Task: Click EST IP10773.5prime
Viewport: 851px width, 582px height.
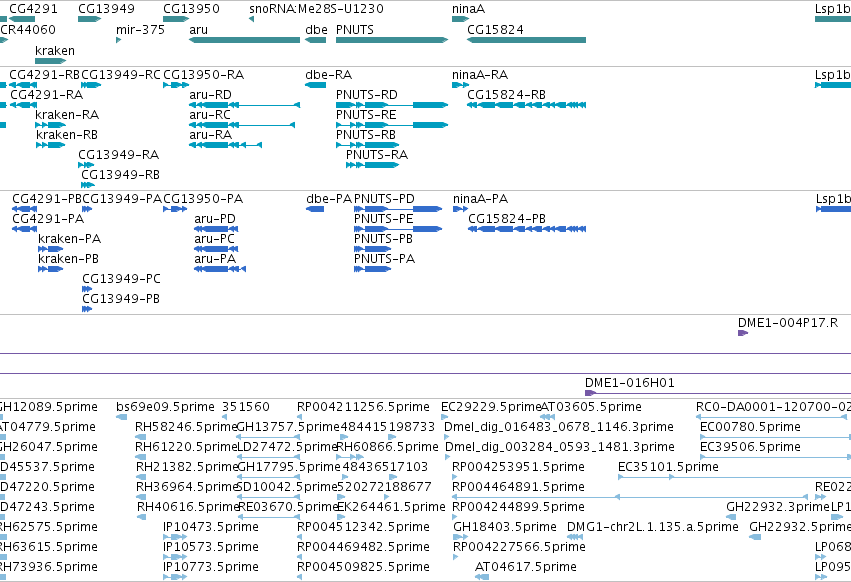Action: 175,577
